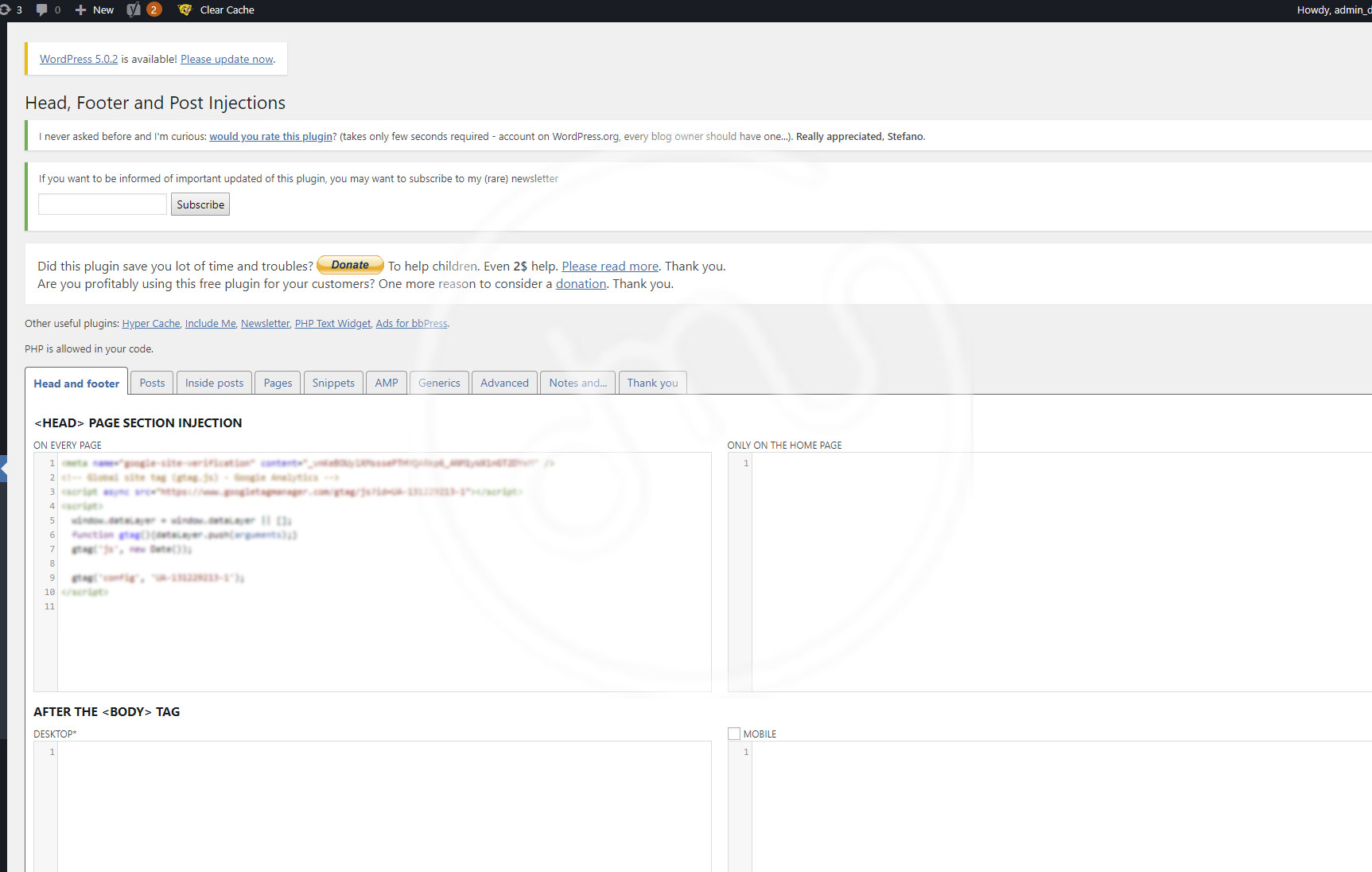Open the Include Me plugin link
1372x872 pixels.
(x=211, y=323)
